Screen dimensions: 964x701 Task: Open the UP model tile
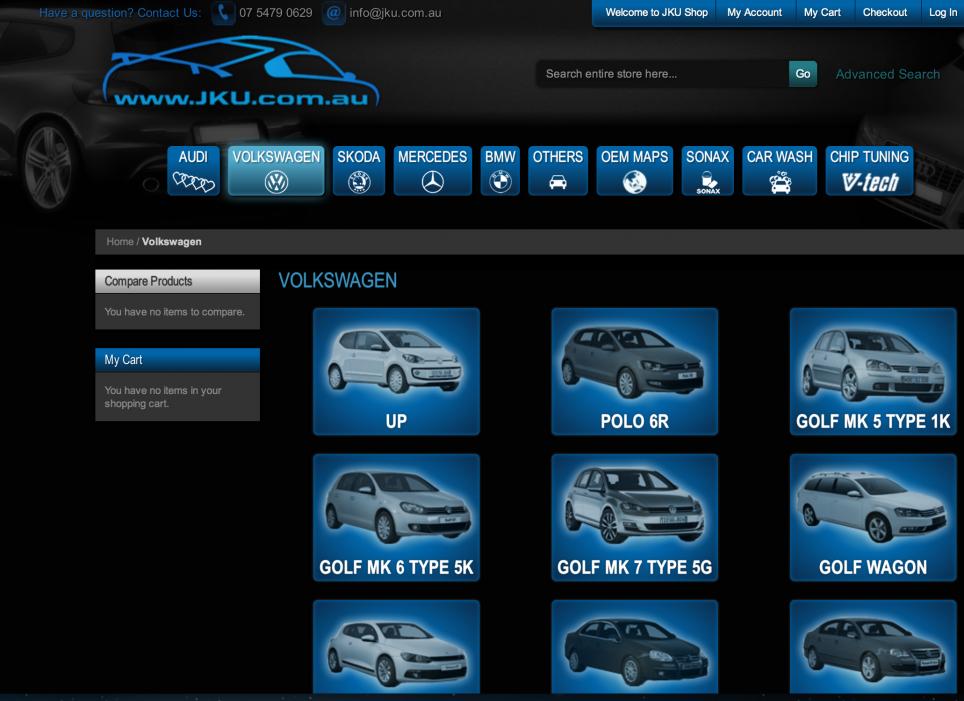(x=396, y=371)
